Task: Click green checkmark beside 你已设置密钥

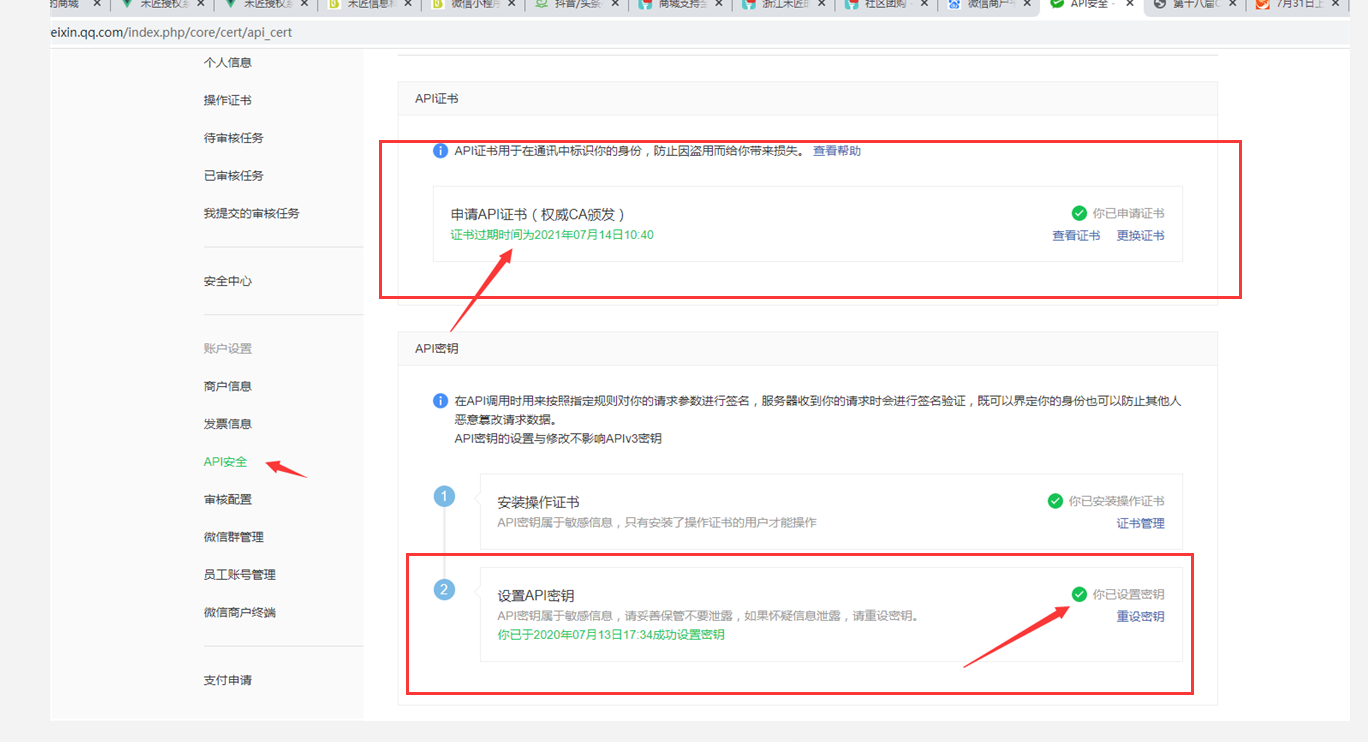Action: coord(1079,594)
